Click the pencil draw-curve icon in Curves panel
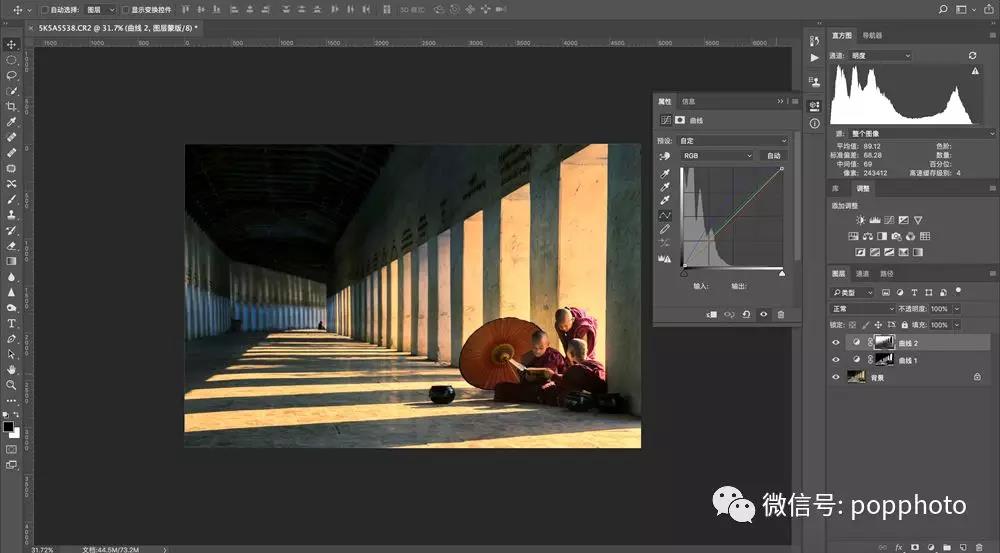 (665, 229)
